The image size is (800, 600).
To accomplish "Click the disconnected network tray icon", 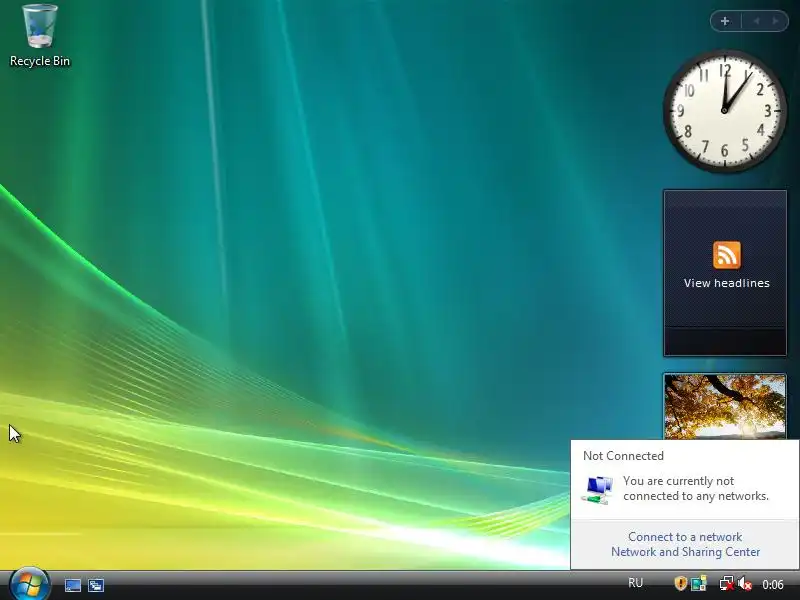I will pyautogui.click(x=727, y=584).
